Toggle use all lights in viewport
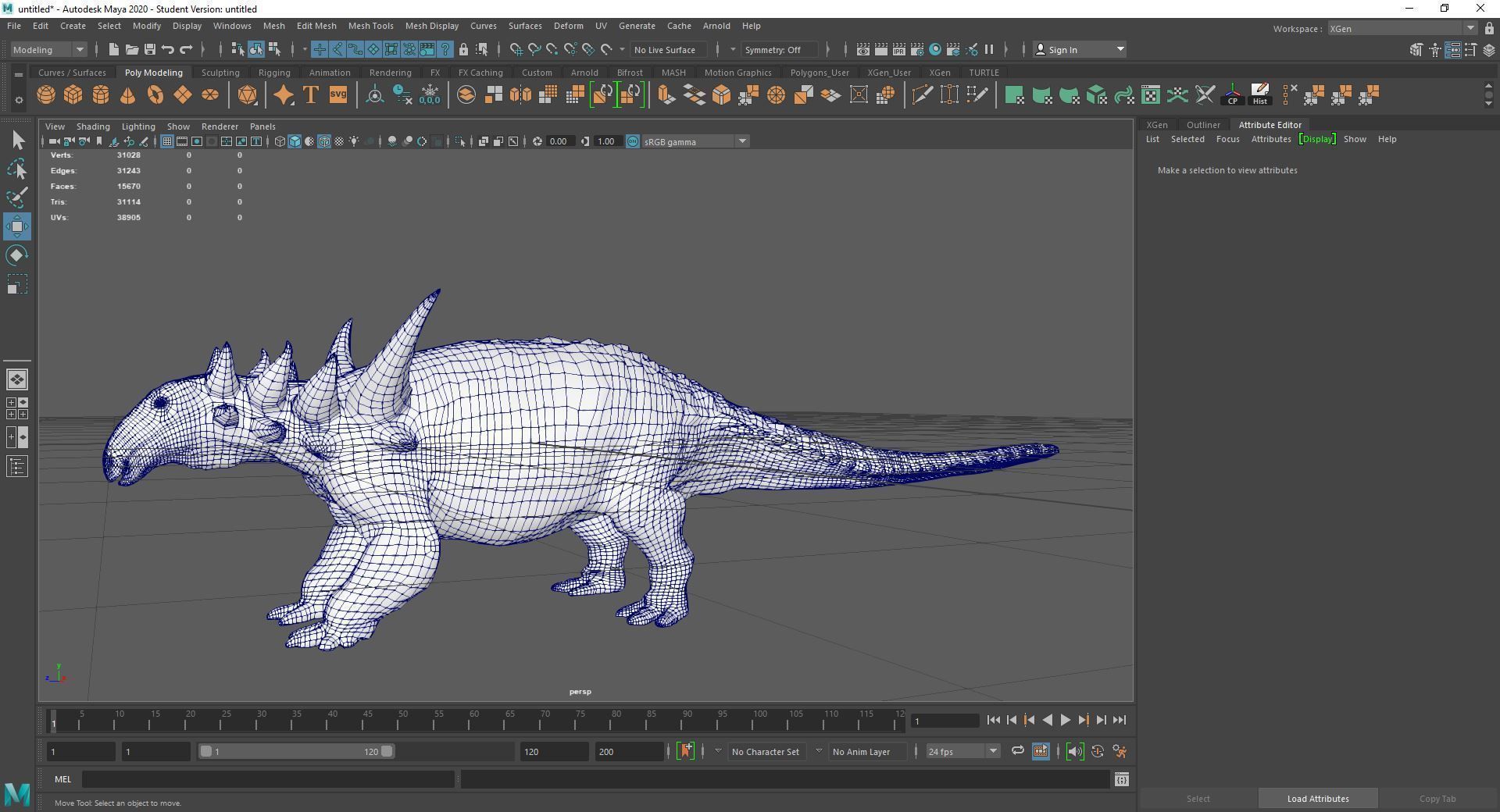 [354, 141]
